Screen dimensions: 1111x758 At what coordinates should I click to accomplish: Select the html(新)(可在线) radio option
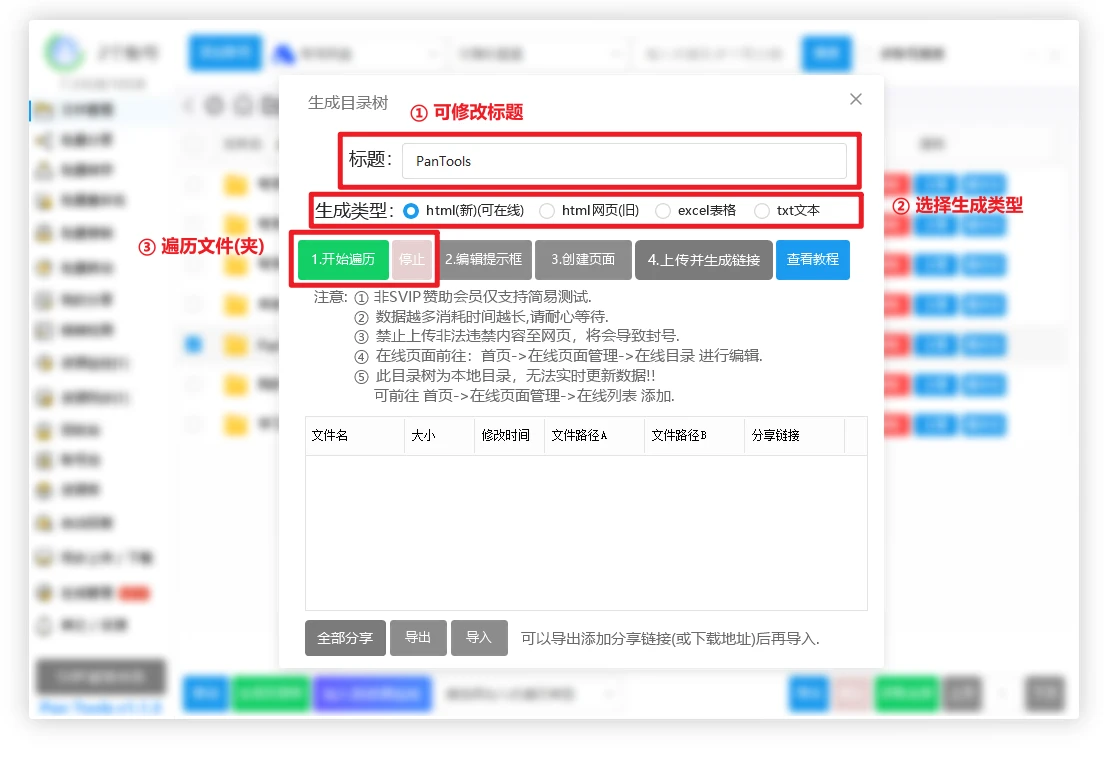pyautogui.click(x=411, y=211)
